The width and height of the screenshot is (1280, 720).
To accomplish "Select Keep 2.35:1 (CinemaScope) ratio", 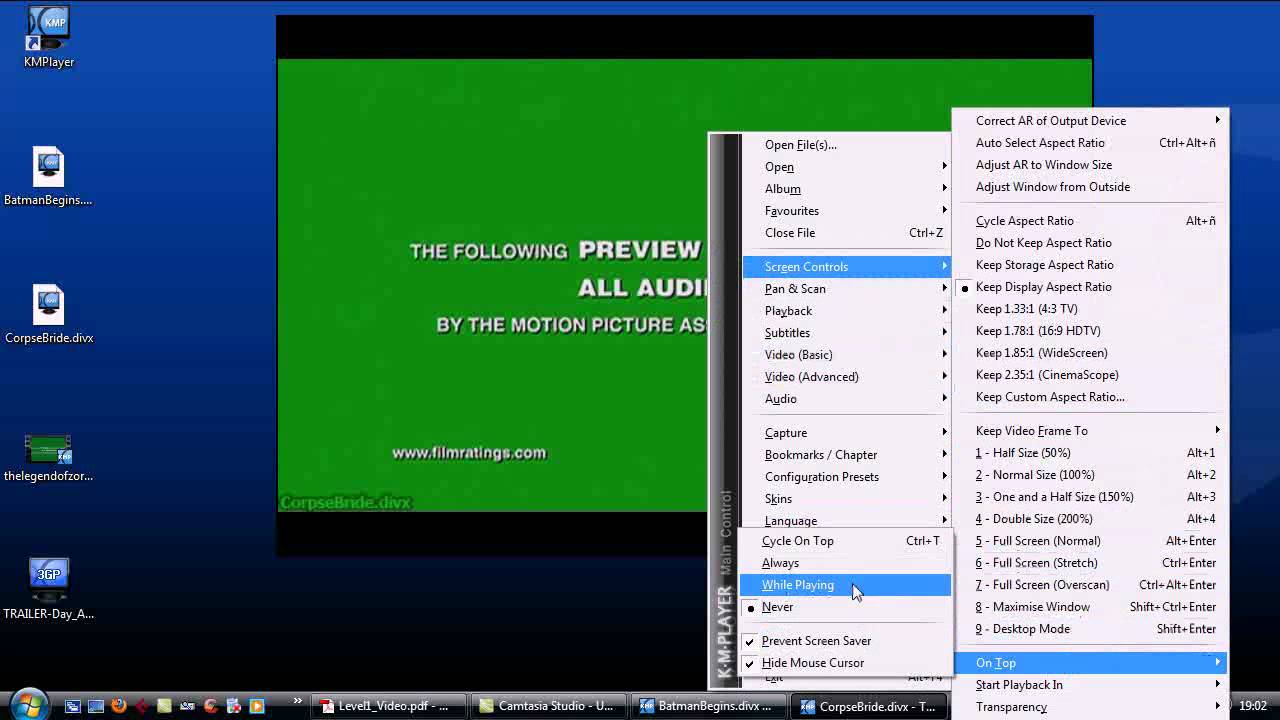I will click(1090, 375).
